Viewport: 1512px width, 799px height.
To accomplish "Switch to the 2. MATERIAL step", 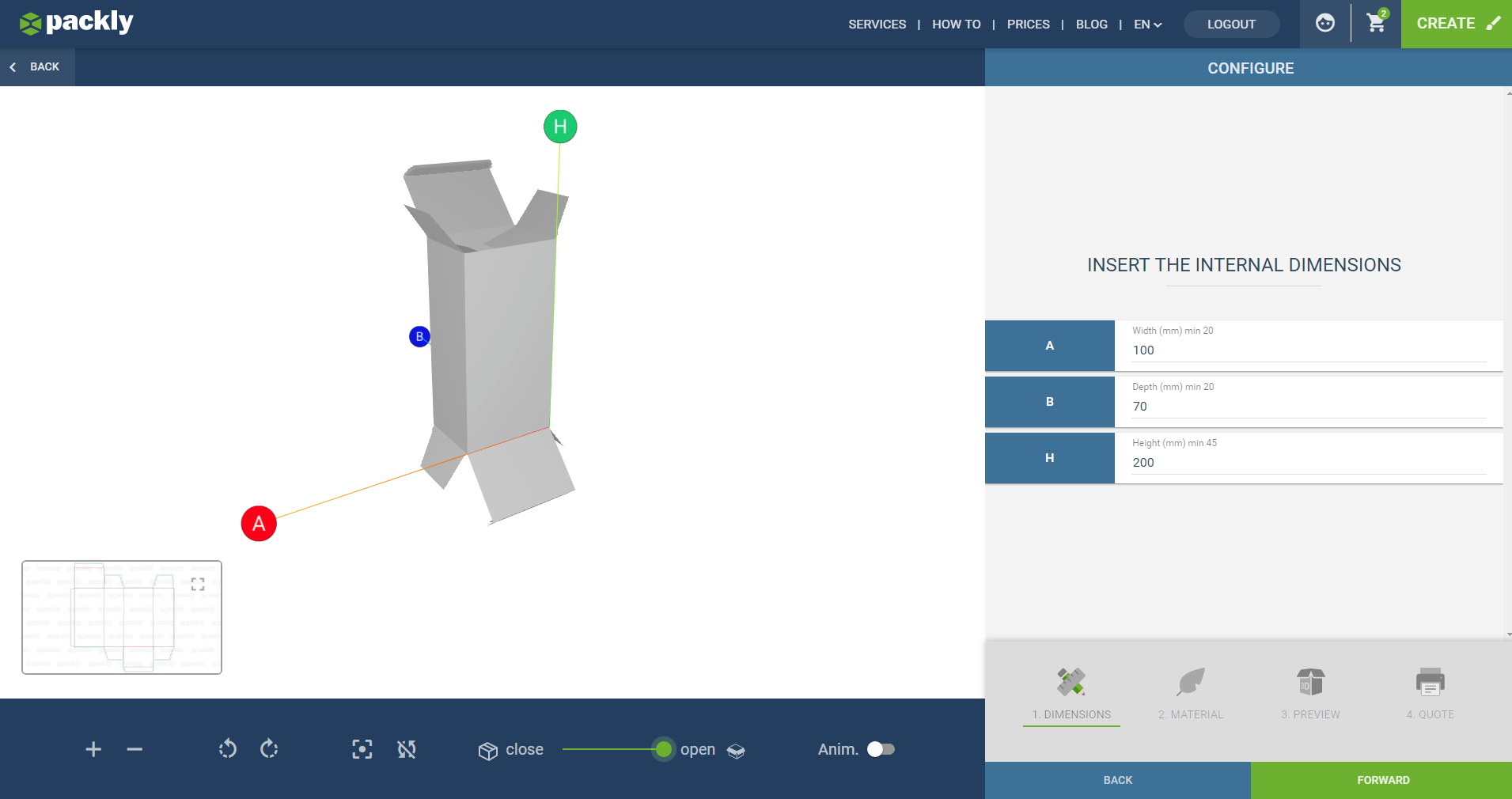I will pos(1191,714).
